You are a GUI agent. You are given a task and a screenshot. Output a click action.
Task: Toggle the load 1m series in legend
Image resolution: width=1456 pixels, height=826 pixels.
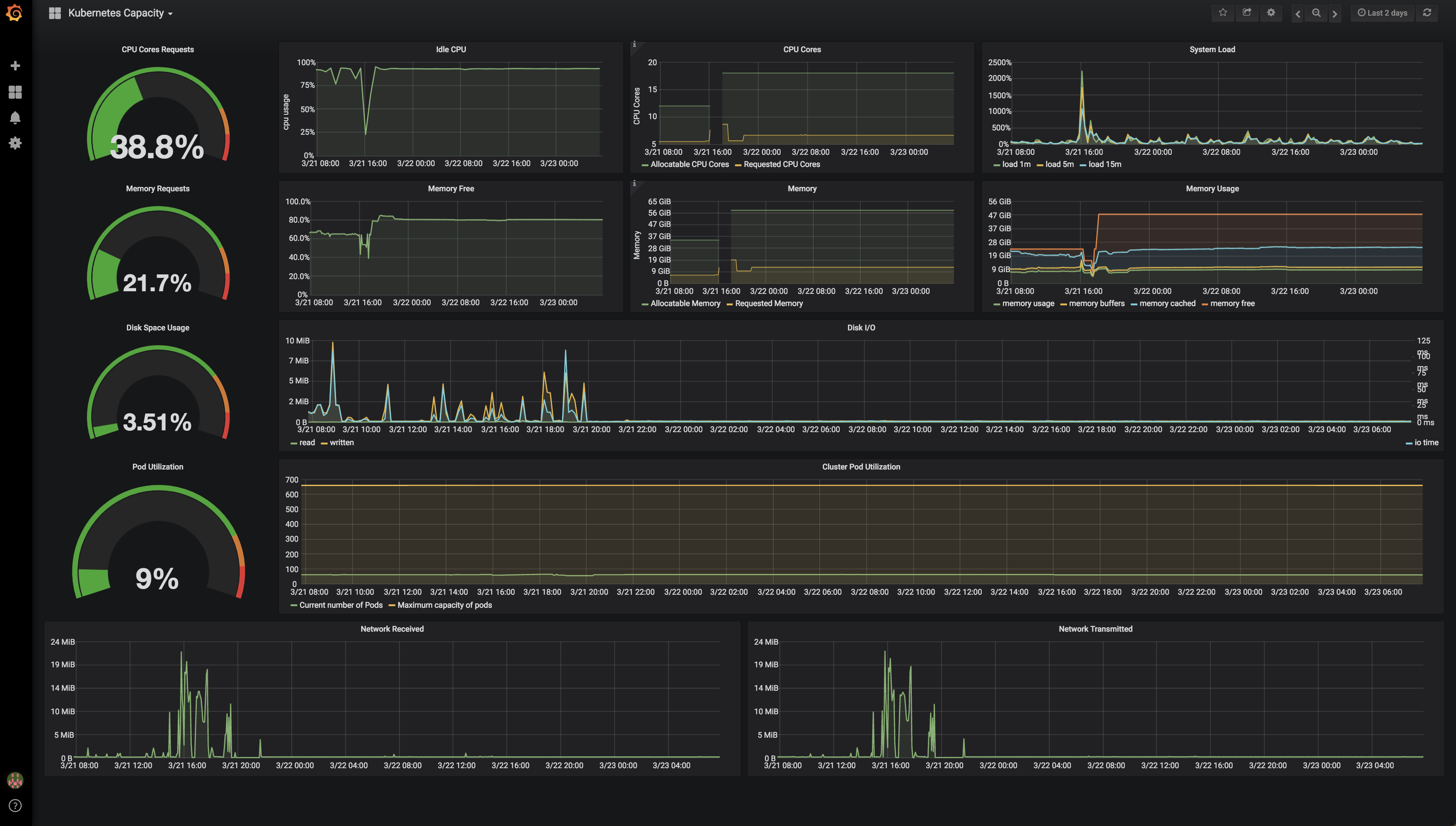coord(1016,164)
